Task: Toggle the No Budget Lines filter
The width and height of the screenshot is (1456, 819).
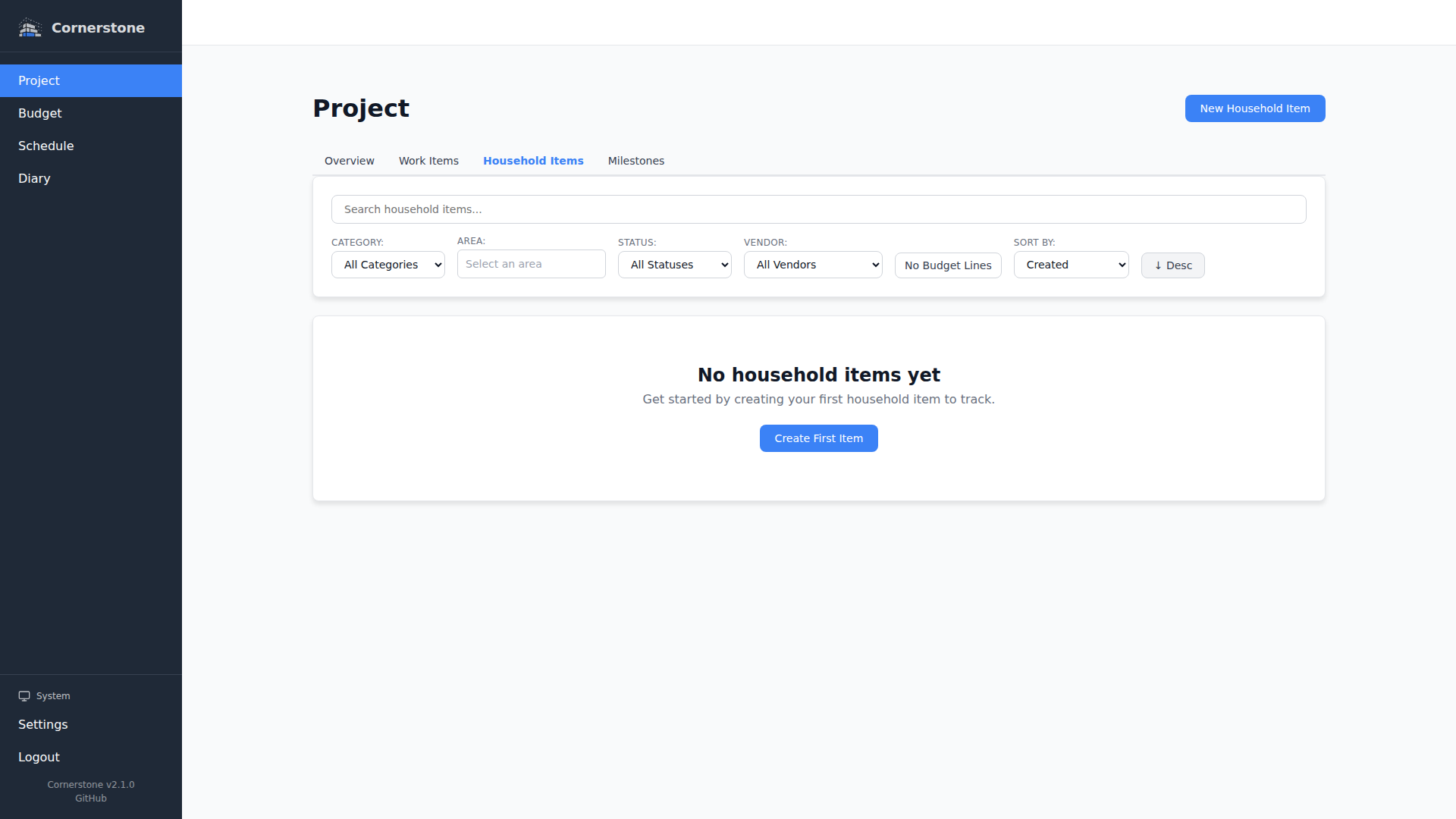Action: click(x=947, y=265)
